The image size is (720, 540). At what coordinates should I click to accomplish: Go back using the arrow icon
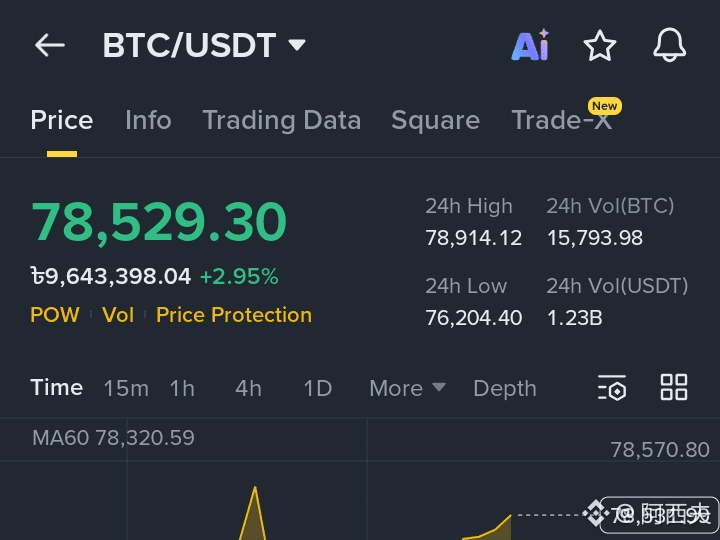pyautogui.click(x=50, y=45)
